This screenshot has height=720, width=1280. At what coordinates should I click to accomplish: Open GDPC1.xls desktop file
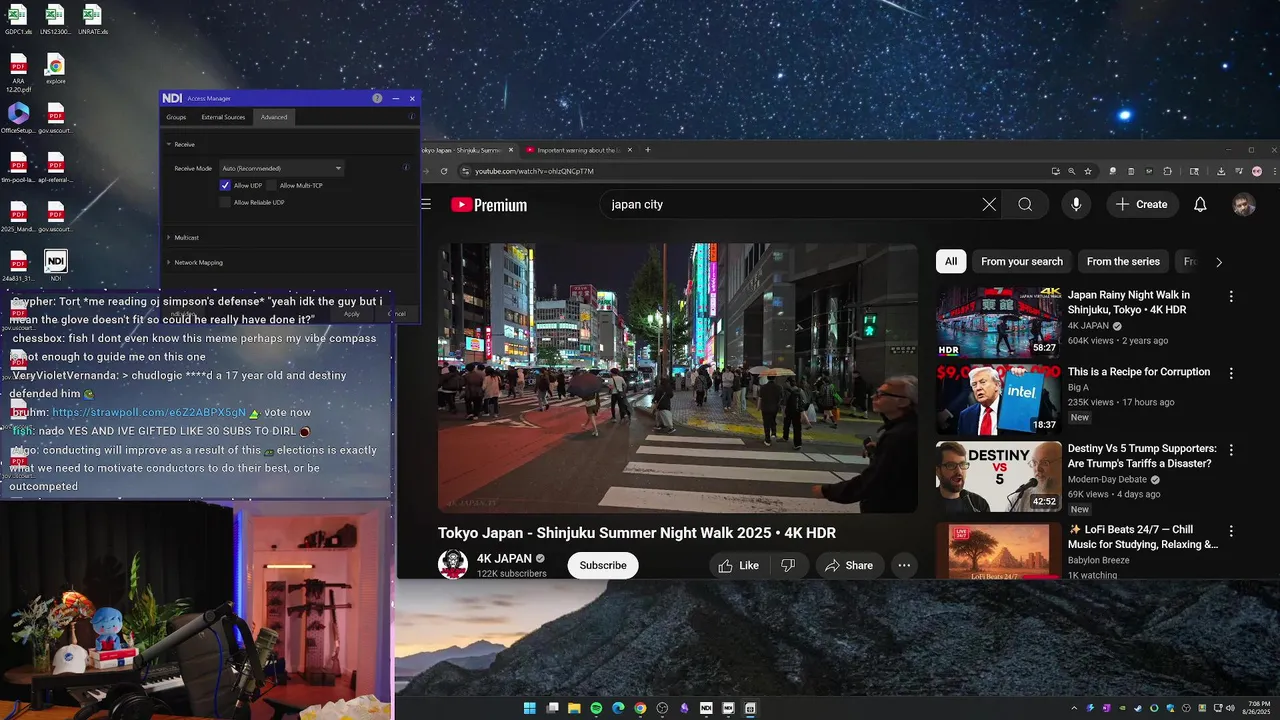tap(18, 20)
